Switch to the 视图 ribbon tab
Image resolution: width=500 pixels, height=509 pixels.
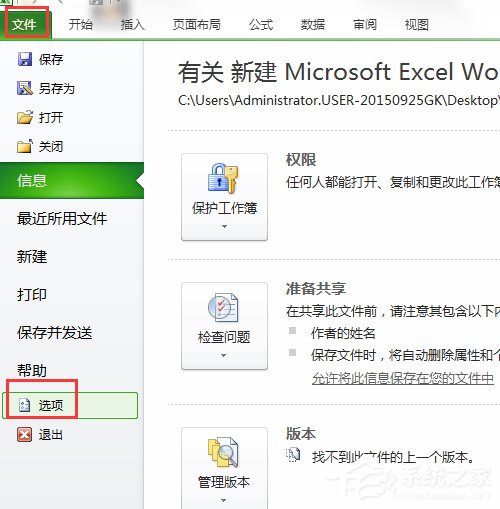(x=417, y=25)
